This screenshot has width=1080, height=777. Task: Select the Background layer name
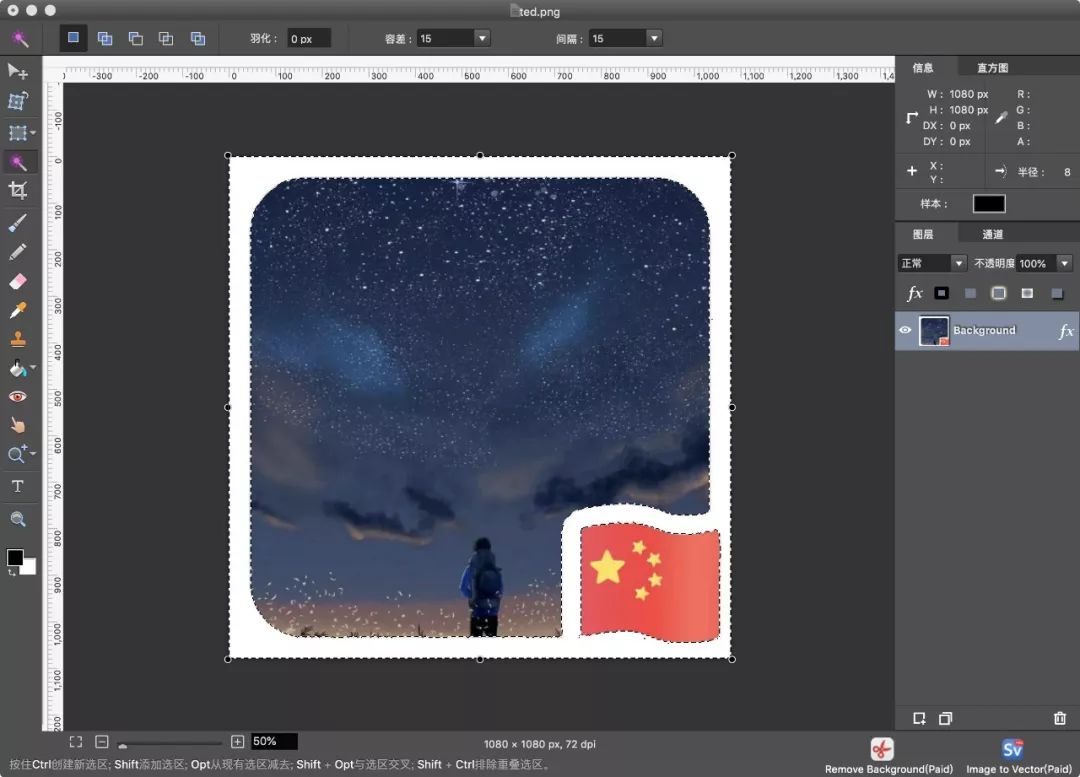click(984, 331)
